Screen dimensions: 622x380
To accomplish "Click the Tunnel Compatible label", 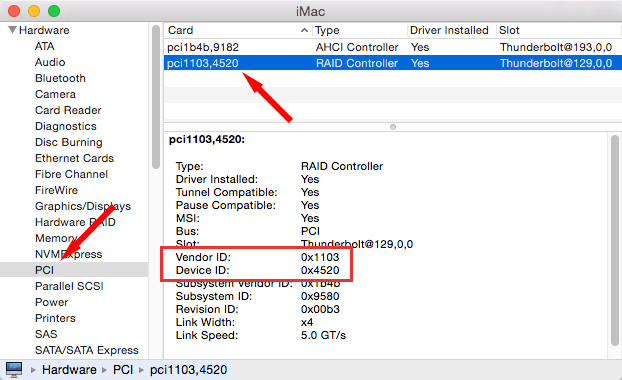I will click(227, 192).
